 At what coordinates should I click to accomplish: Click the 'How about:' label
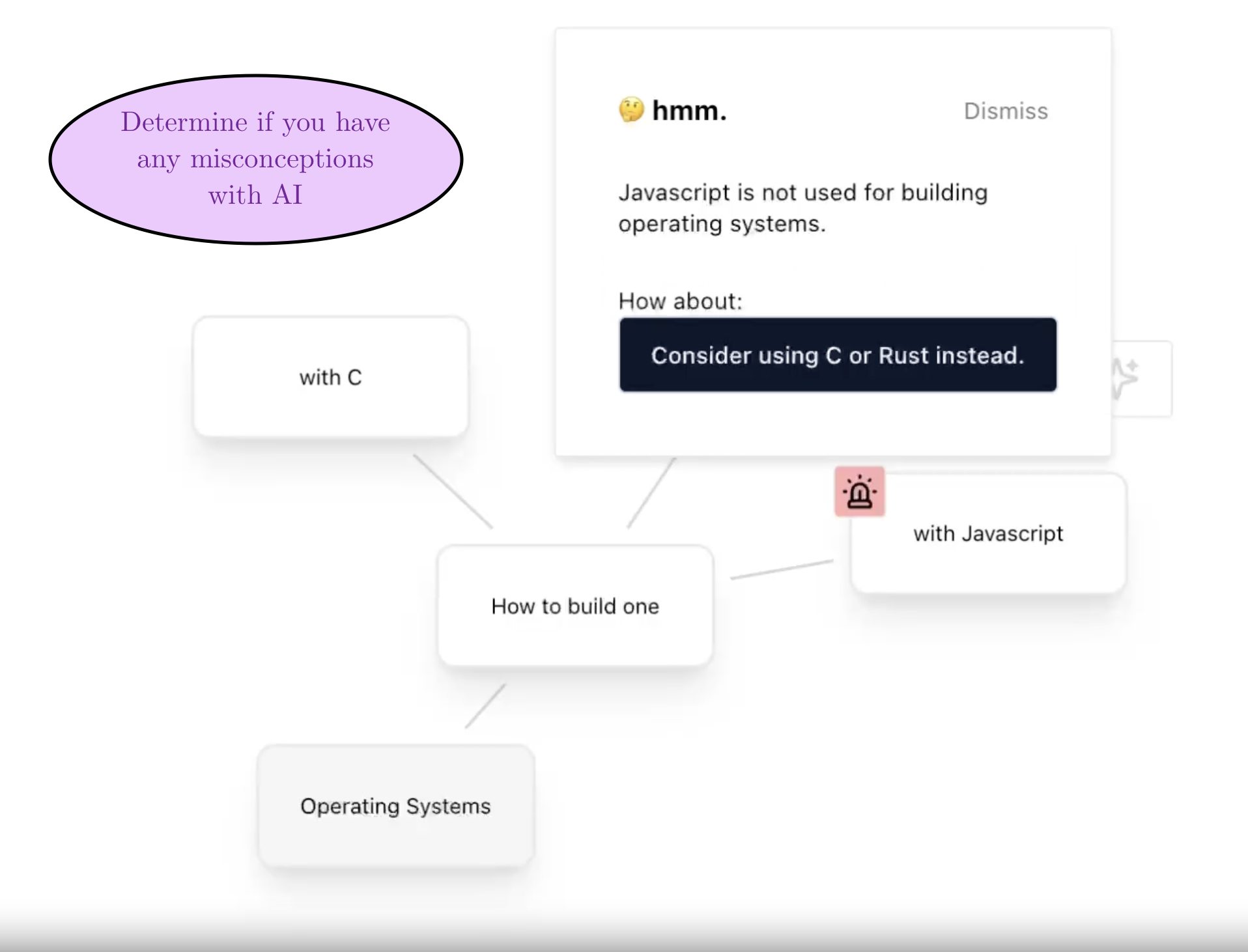(x=680, y=301)
